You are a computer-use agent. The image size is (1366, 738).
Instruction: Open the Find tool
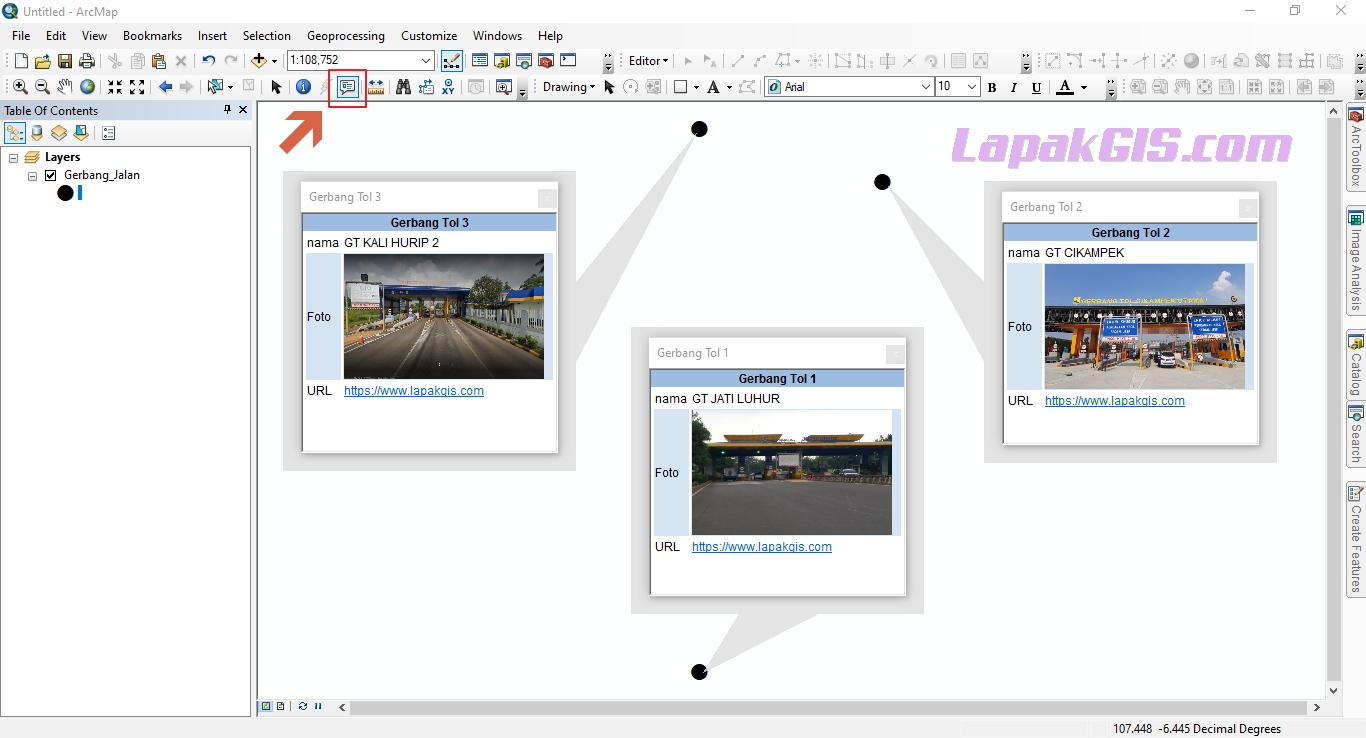(x=403, y=86)
